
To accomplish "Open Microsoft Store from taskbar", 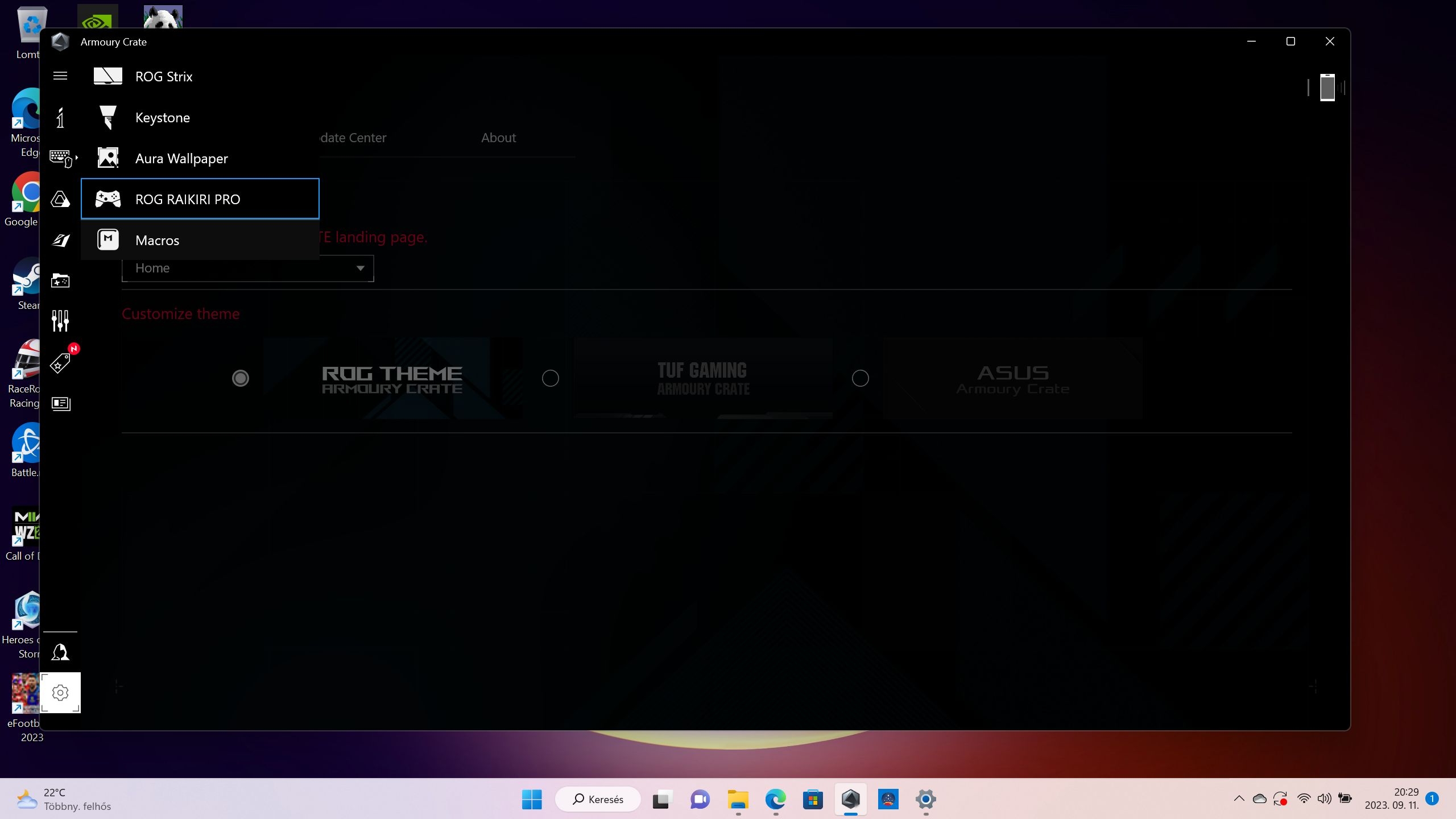I will [813, 799].
